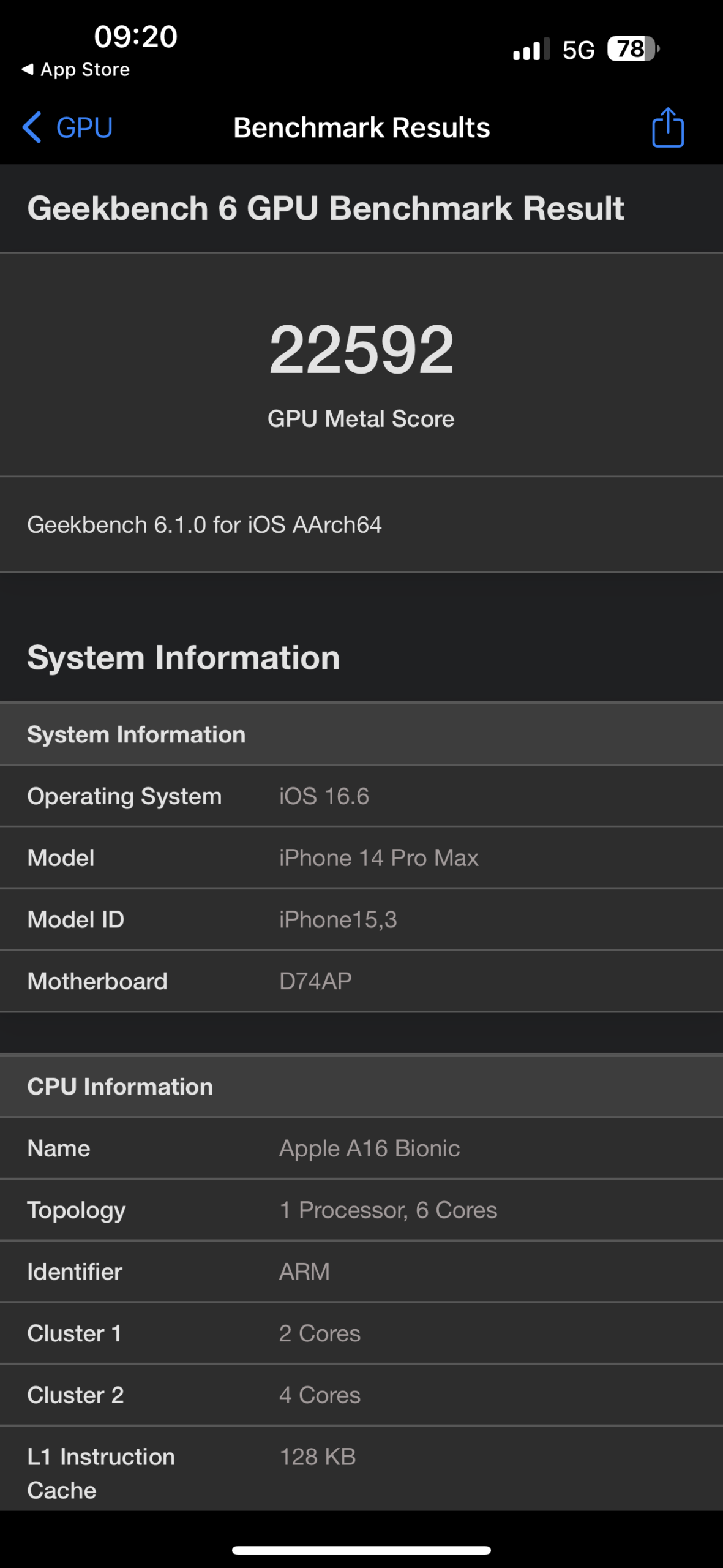Tap the Identifier ARM row
Image resolution: width=723 pixels, height=1568 pixels.
361,1272
